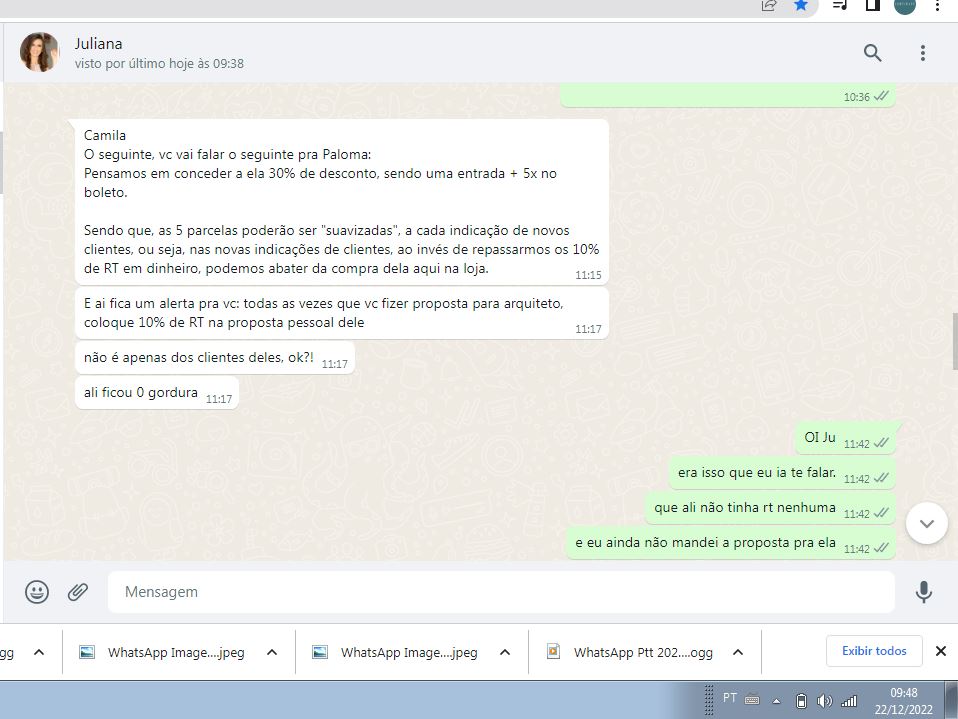This screenshot has height=719, width=958.
Task: Expand options for WhatsApp Ptt ogg download
Action: point(738,652)
